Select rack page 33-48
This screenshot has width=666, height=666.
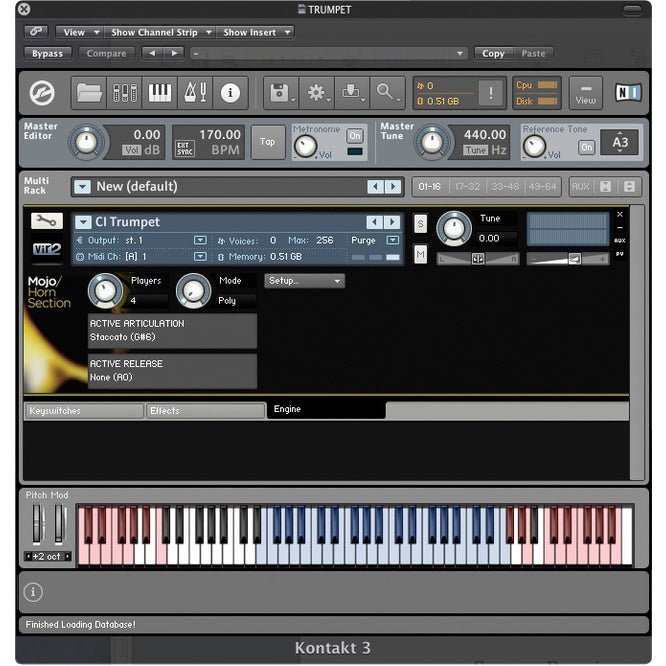505,186
